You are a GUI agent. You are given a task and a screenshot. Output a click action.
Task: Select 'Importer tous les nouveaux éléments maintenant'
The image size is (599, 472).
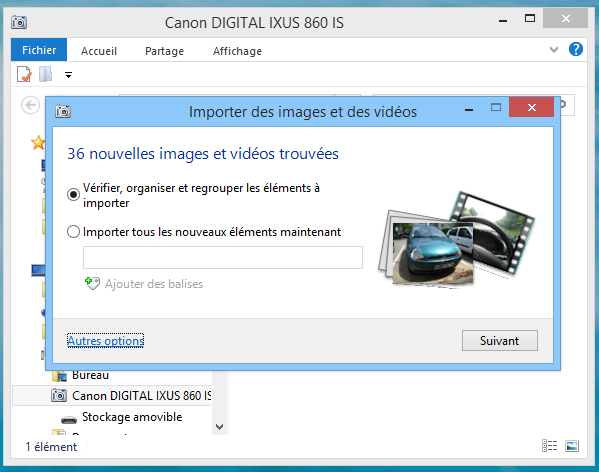[73, 231]
